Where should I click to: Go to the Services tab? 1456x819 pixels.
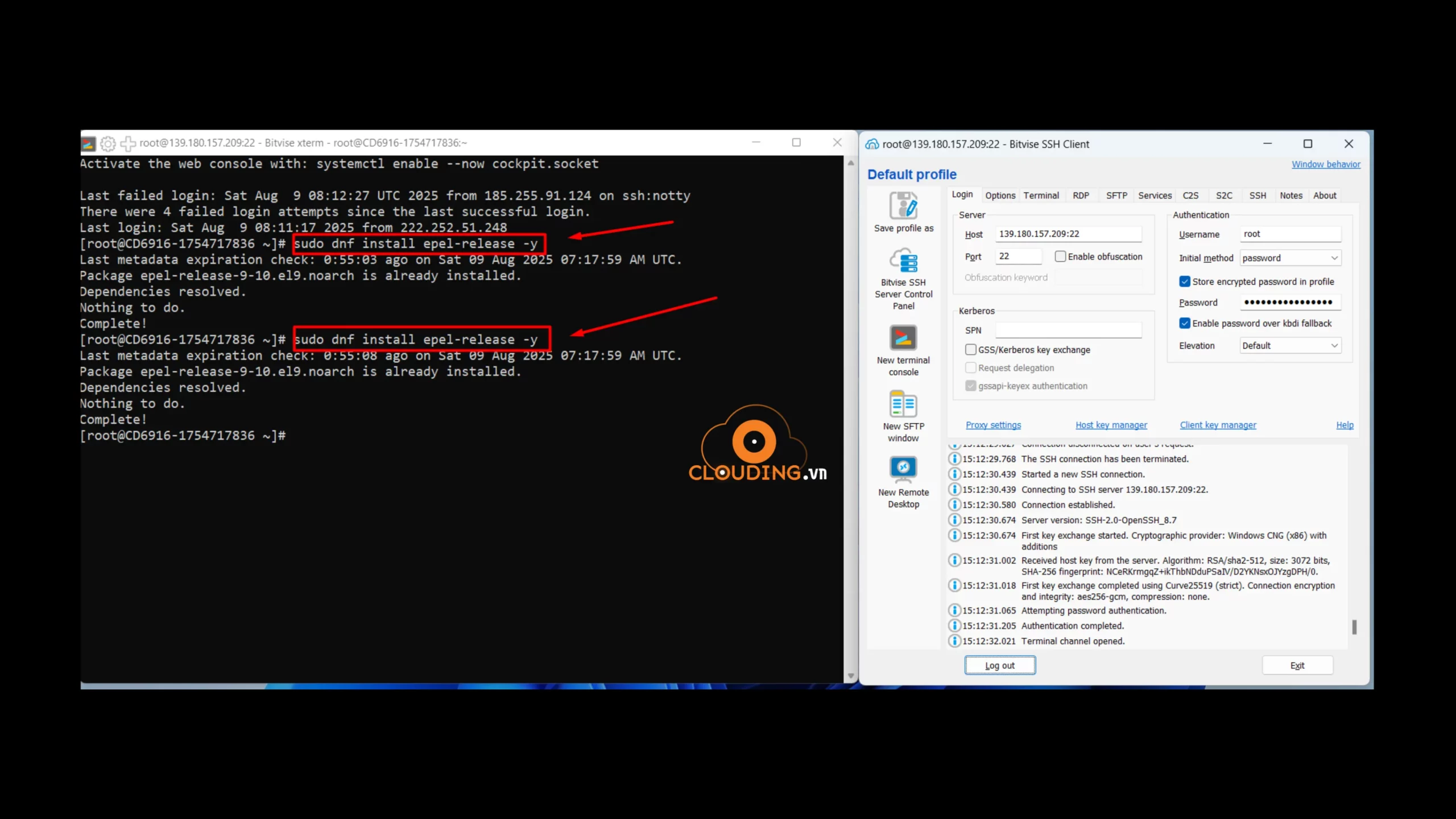[1155, 196]
